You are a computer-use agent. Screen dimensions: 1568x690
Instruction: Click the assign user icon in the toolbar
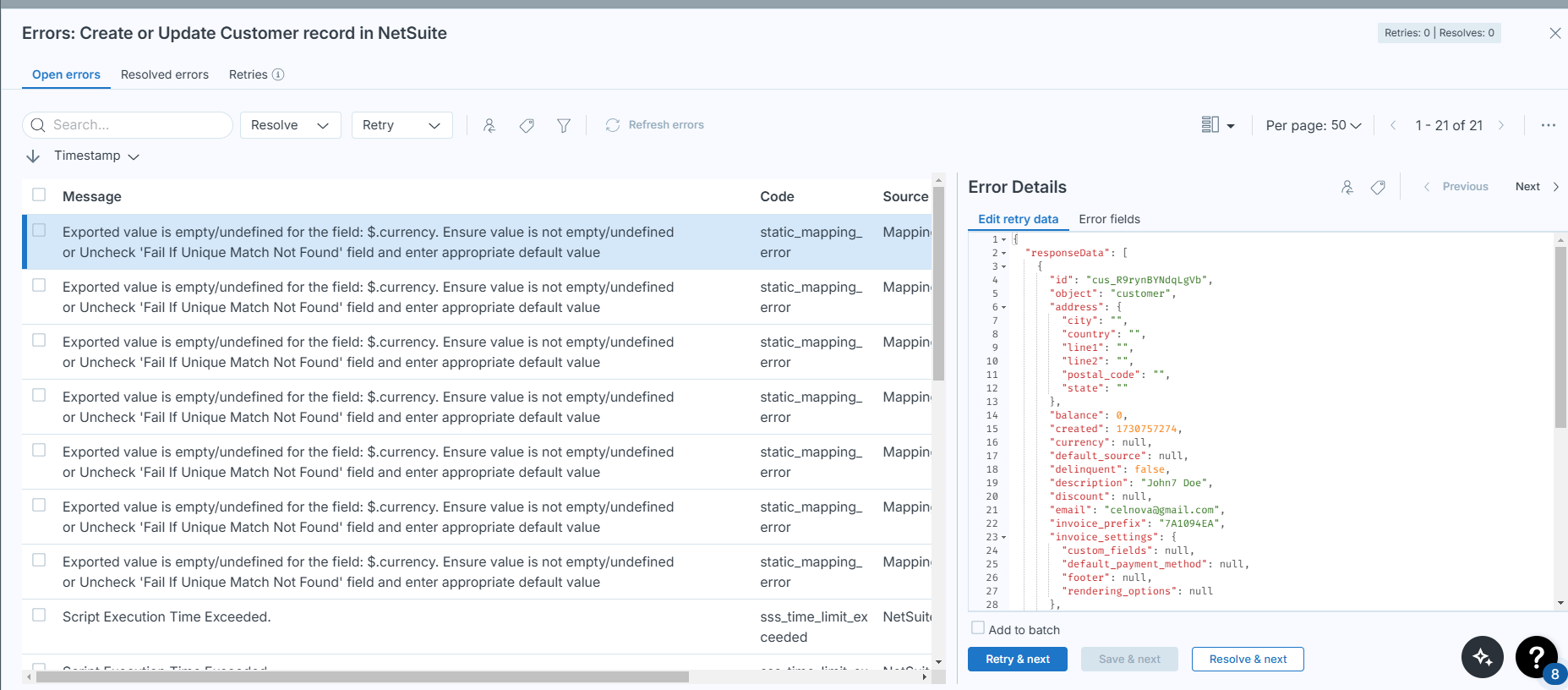[x=489, y=125]
